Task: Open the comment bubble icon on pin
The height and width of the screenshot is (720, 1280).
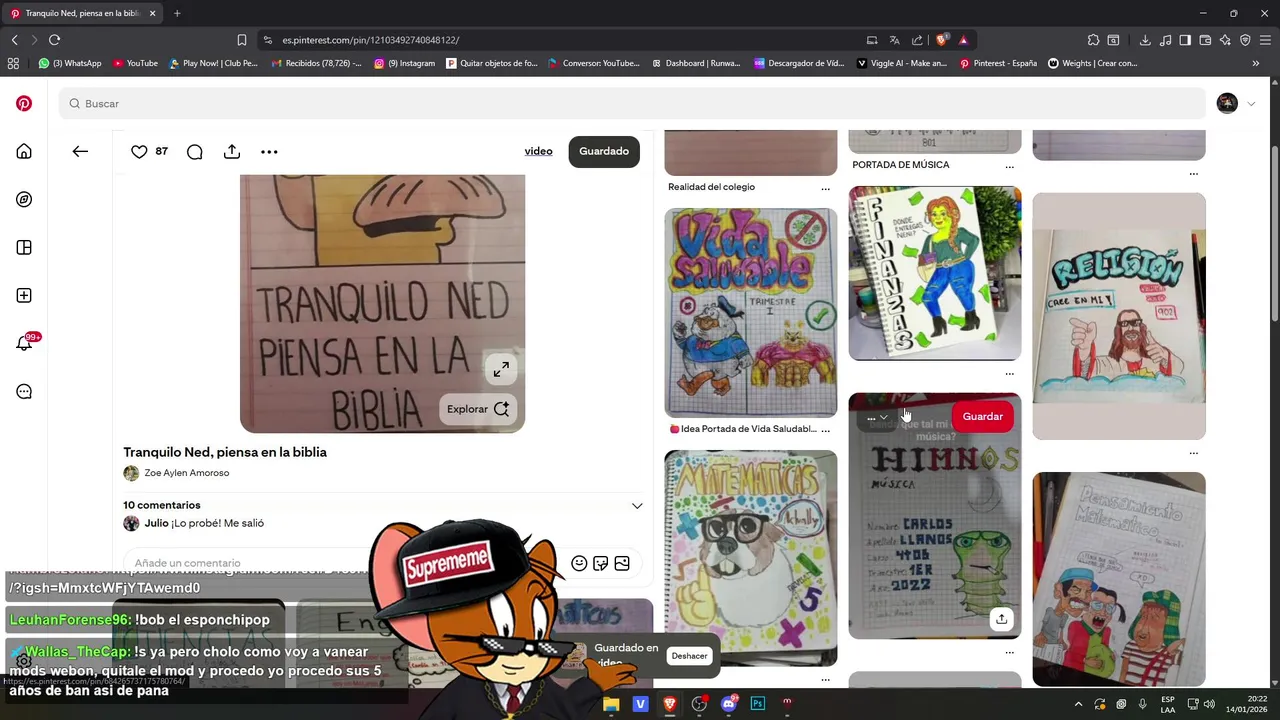Action: pos(195,151)
